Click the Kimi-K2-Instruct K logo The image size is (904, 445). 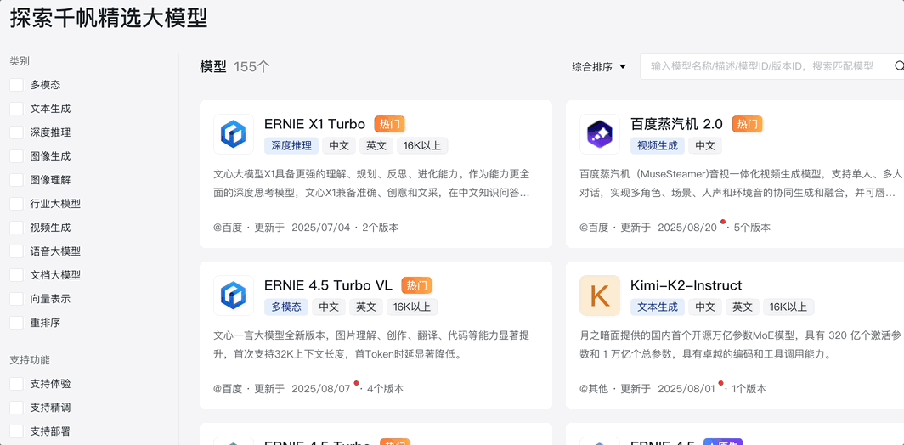coord(600,295)
